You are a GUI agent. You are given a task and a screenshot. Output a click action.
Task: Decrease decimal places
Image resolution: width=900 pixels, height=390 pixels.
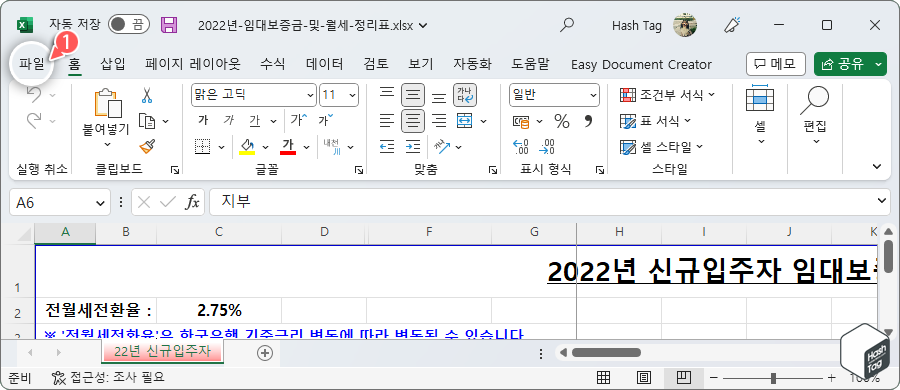546,147
